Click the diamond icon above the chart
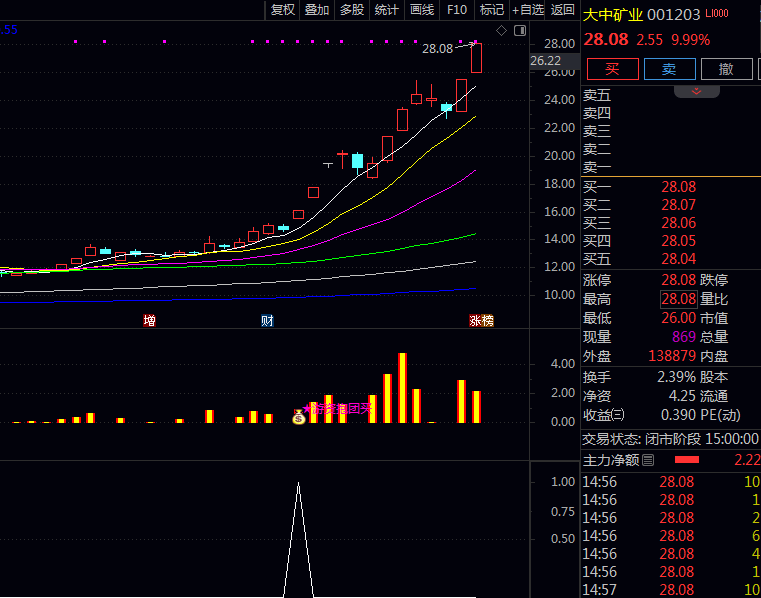This screenshot has height=598, width=761. pos(502,31)
